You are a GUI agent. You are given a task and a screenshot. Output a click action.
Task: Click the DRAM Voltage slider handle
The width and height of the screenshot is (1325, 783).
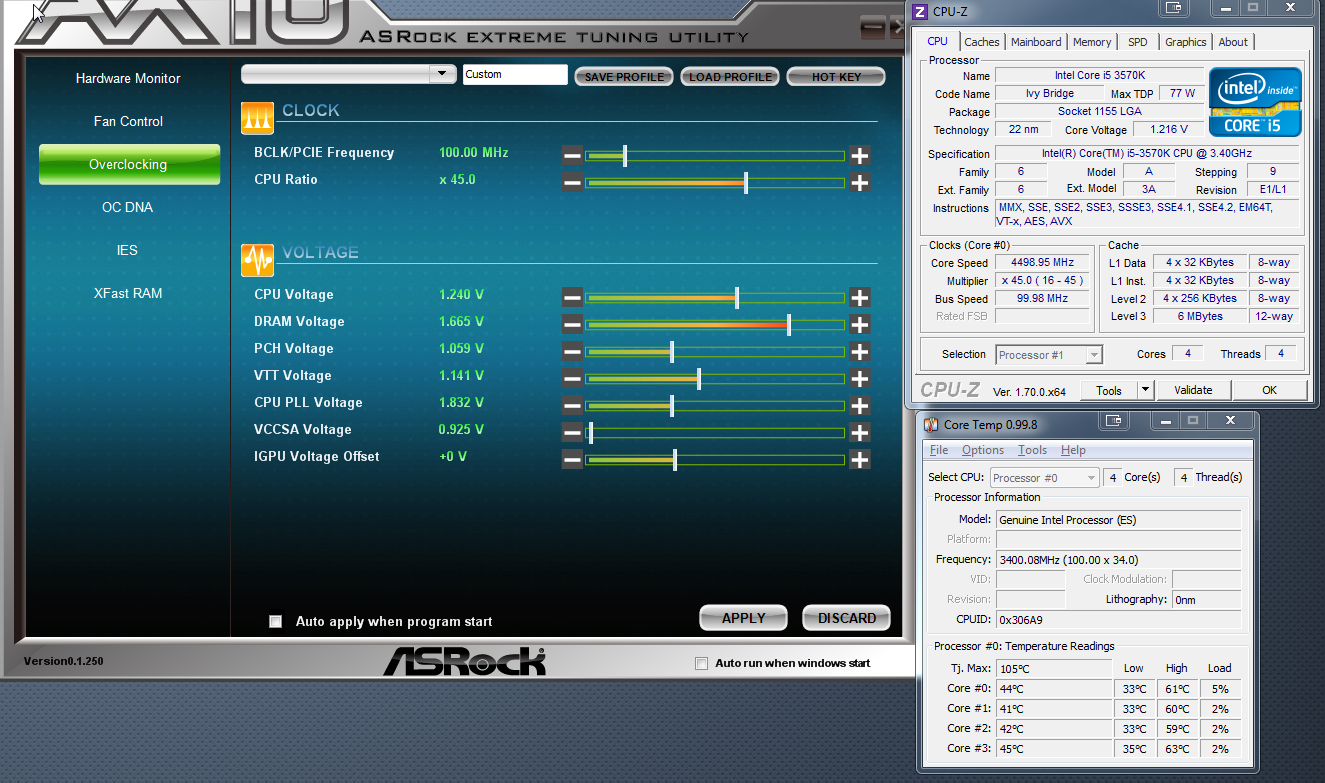[x=789, y=325]
